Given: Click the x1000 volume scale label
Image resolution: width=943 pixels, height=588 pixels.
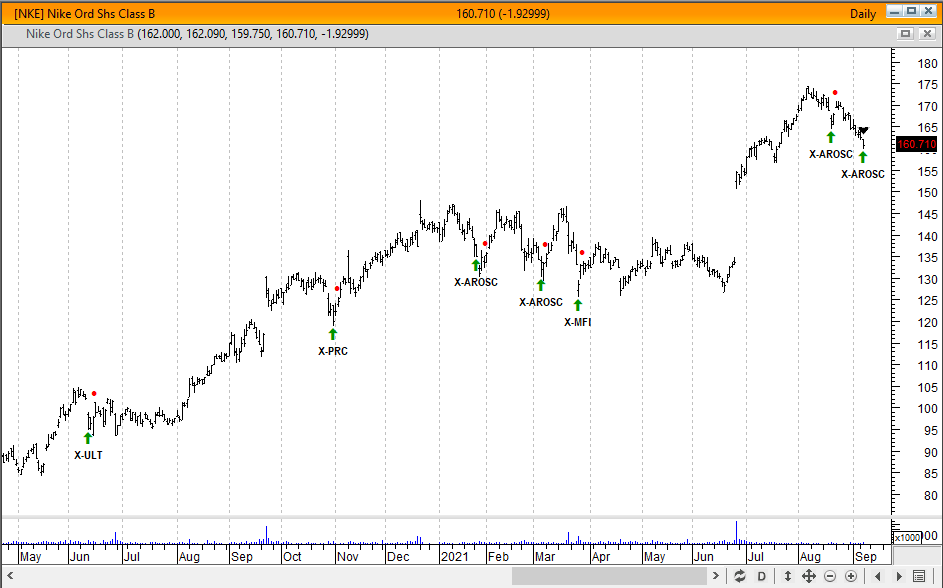Looking at the screenshot, I should 907,537.
